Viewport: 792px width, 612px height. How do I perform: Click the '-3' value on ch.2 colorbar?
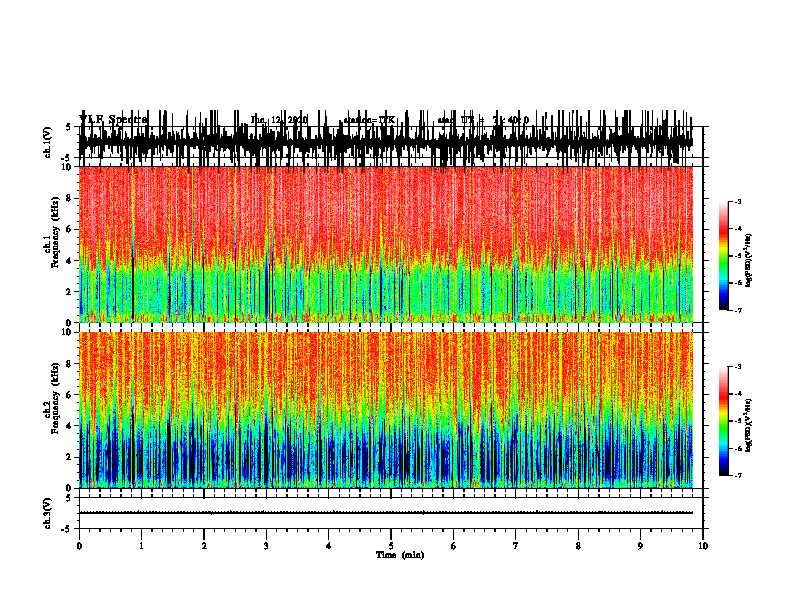point(738,367)
